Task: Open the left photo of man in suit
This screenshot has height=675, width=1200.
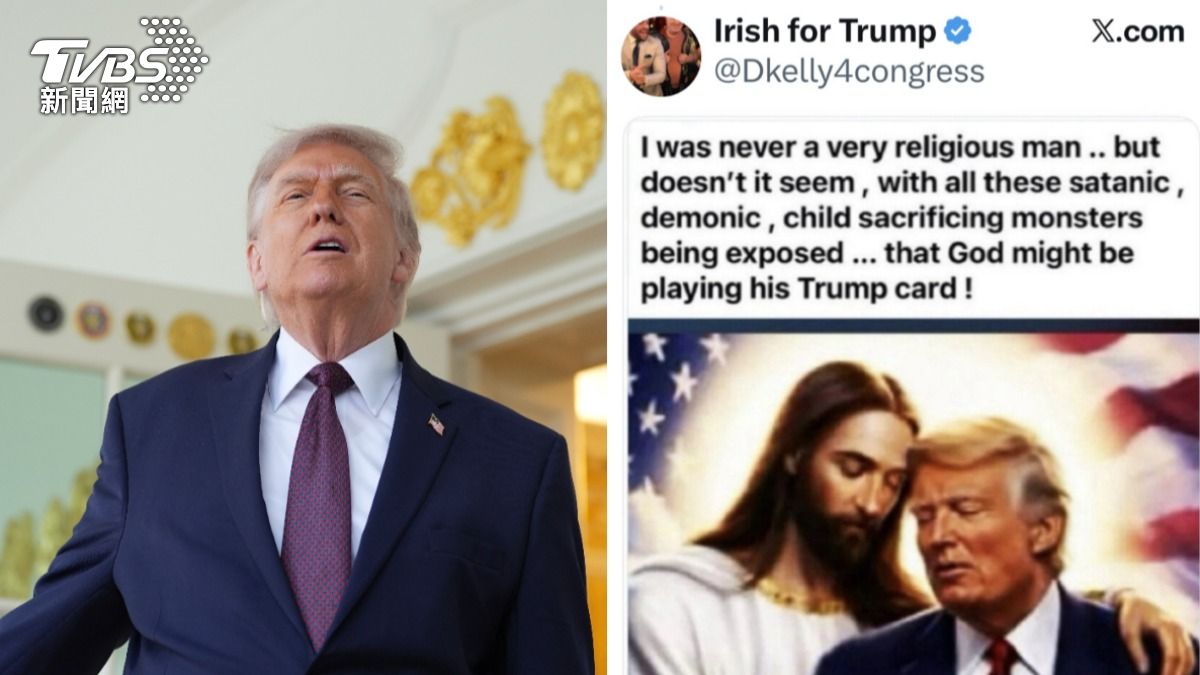Action: (x=303, y=338)
